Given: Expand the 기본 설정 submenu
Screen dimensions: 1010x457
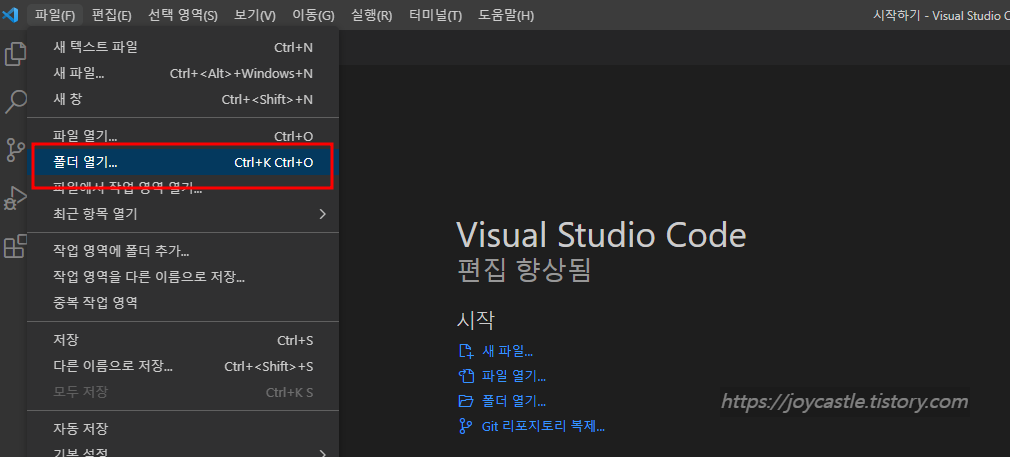Looking at the screenshot, I should pos(183,451).
